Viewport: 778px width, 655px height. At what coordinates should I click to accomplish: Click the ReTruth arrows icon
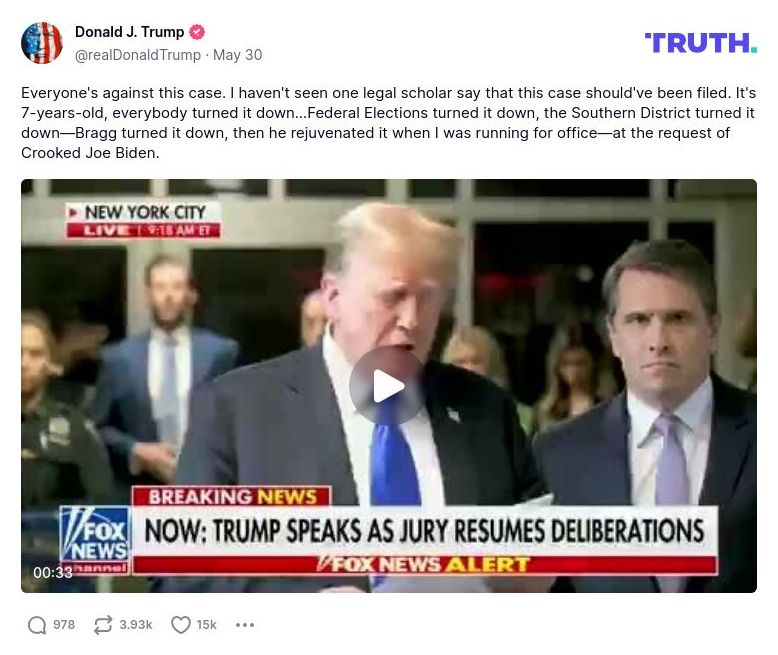[x=103, y=625]
